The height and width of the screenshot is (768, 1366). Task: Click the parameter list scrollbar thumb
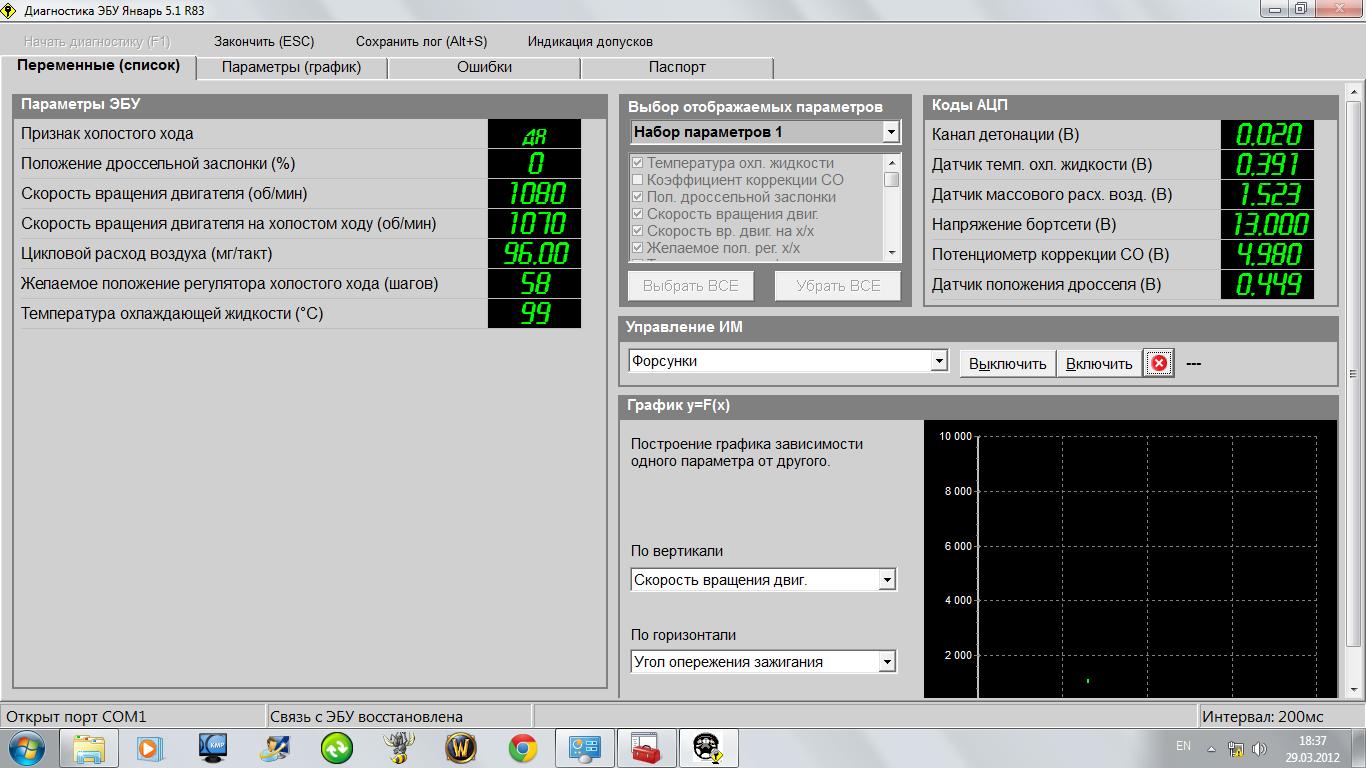(892, 180)
